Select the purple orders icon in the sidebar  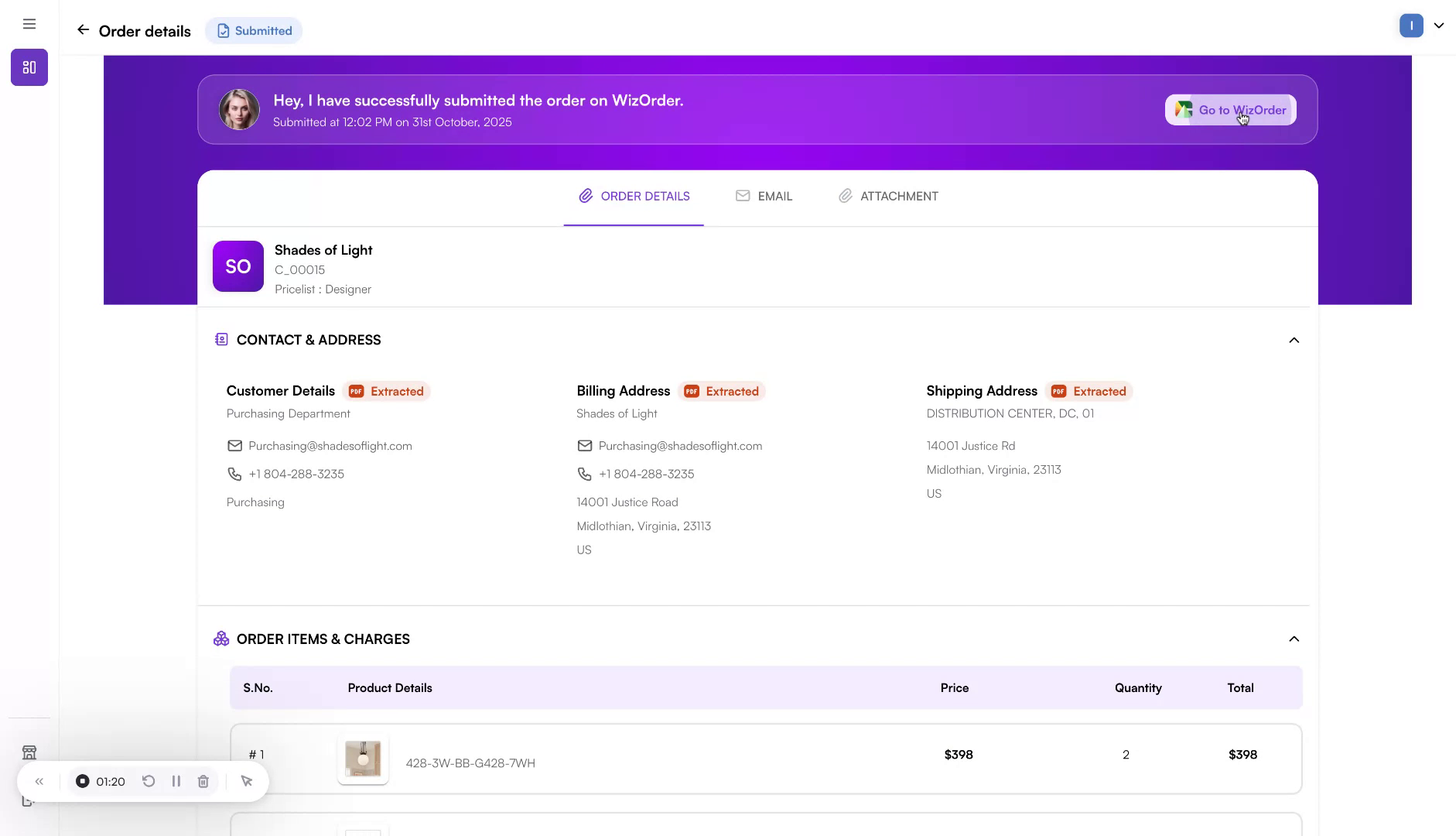29,67
